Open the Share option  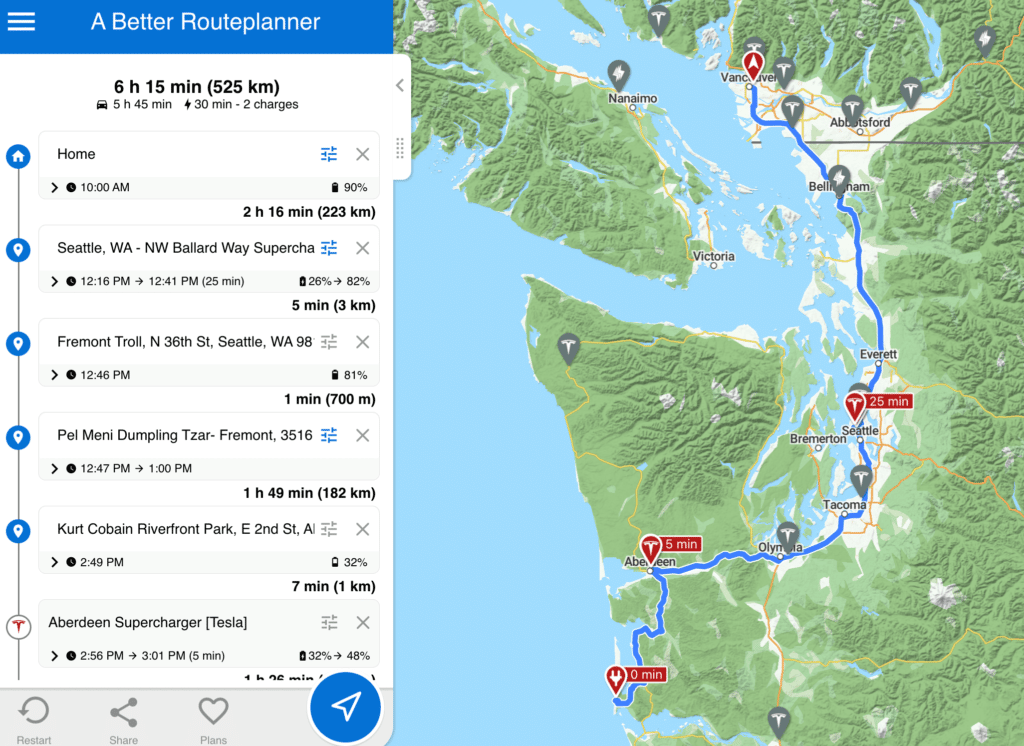pyautogui.click(x=124, y=720)
